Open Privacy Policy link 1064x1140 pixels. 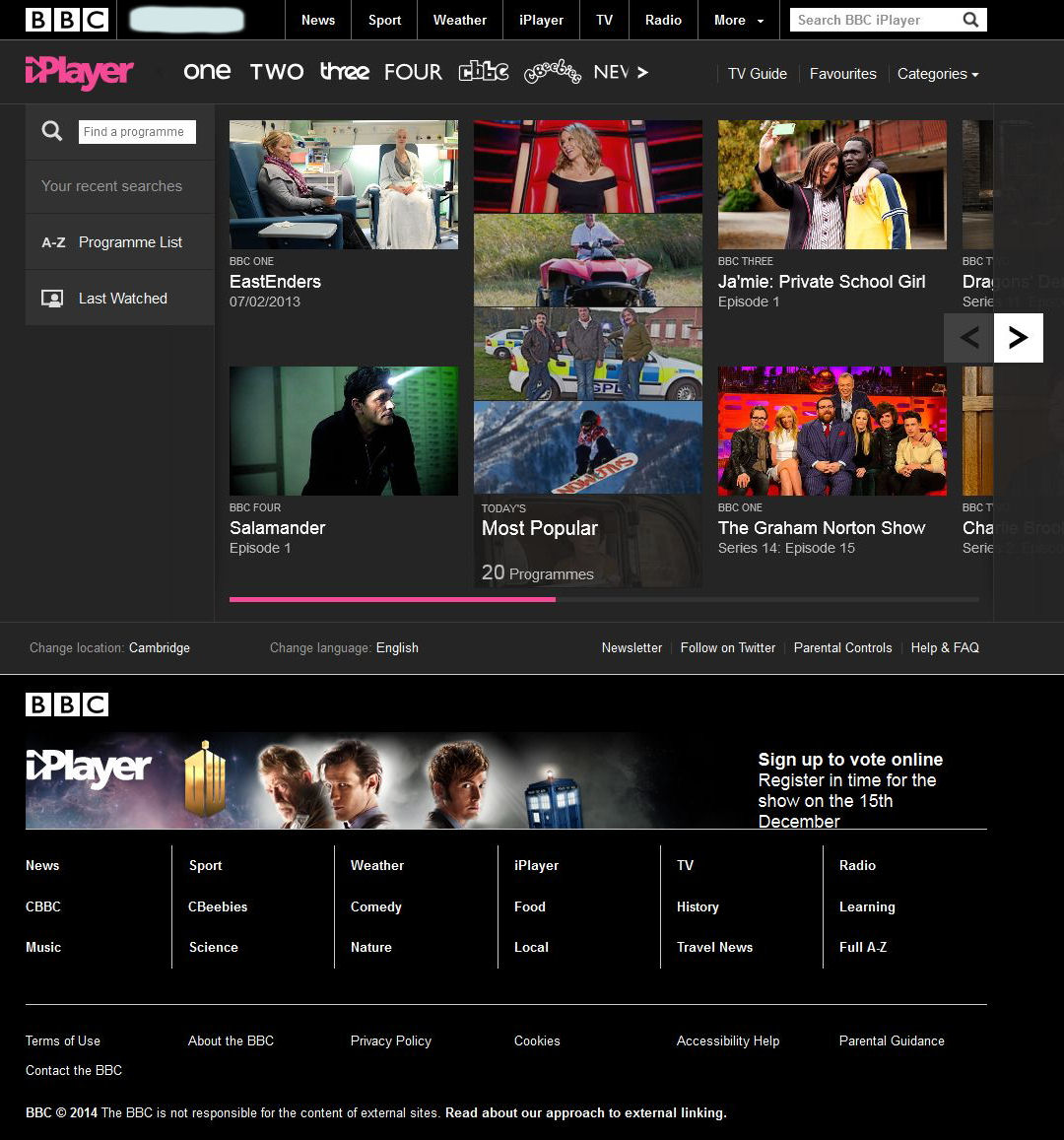(391, 1041)
